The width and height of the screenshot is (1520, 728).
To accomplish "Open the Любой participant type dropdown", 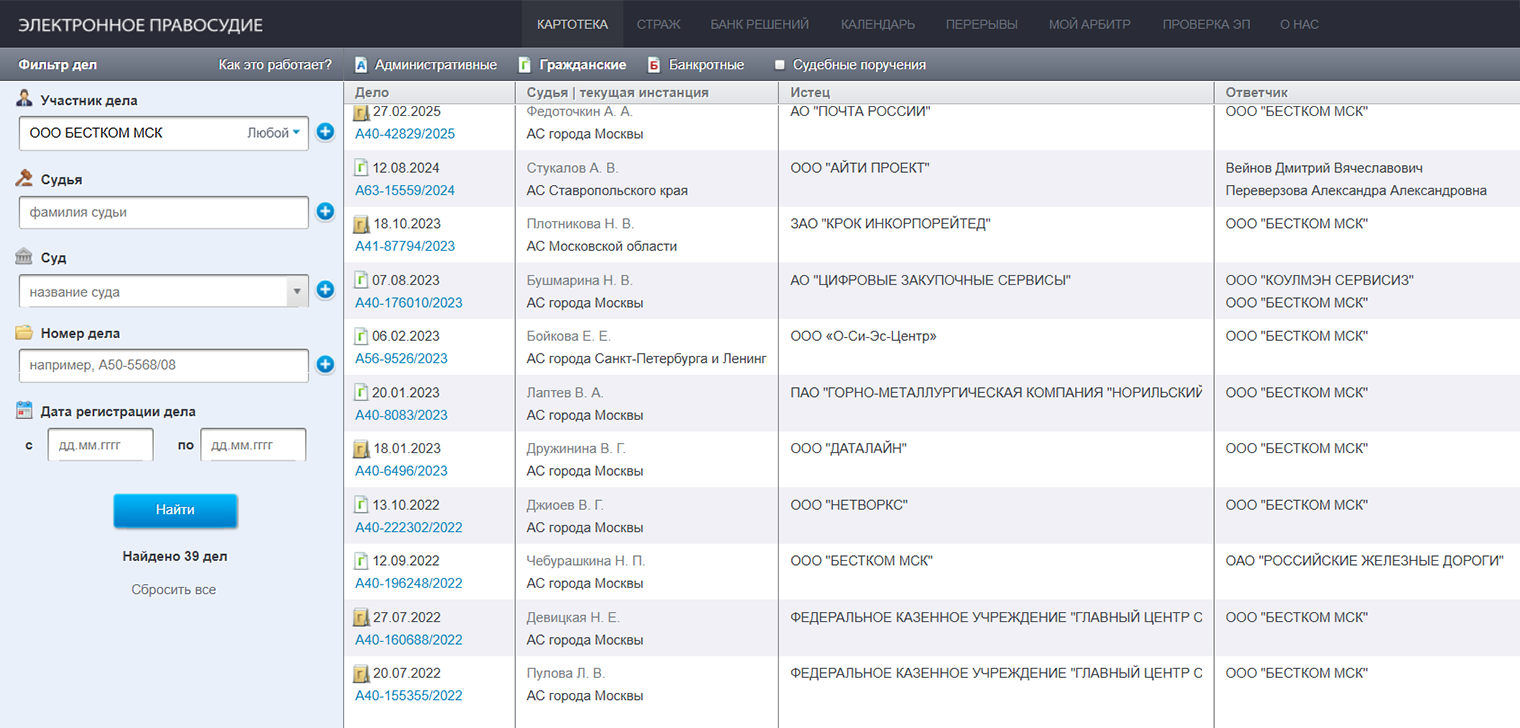I will pyautogui.click(x=274, y=133).
